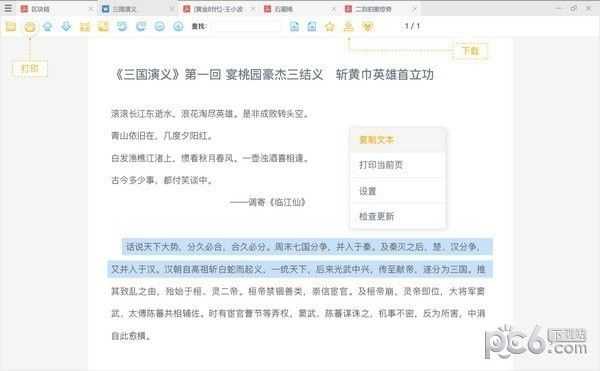Switch to the 黄金时代-王小波 tab

click(218, 8)
